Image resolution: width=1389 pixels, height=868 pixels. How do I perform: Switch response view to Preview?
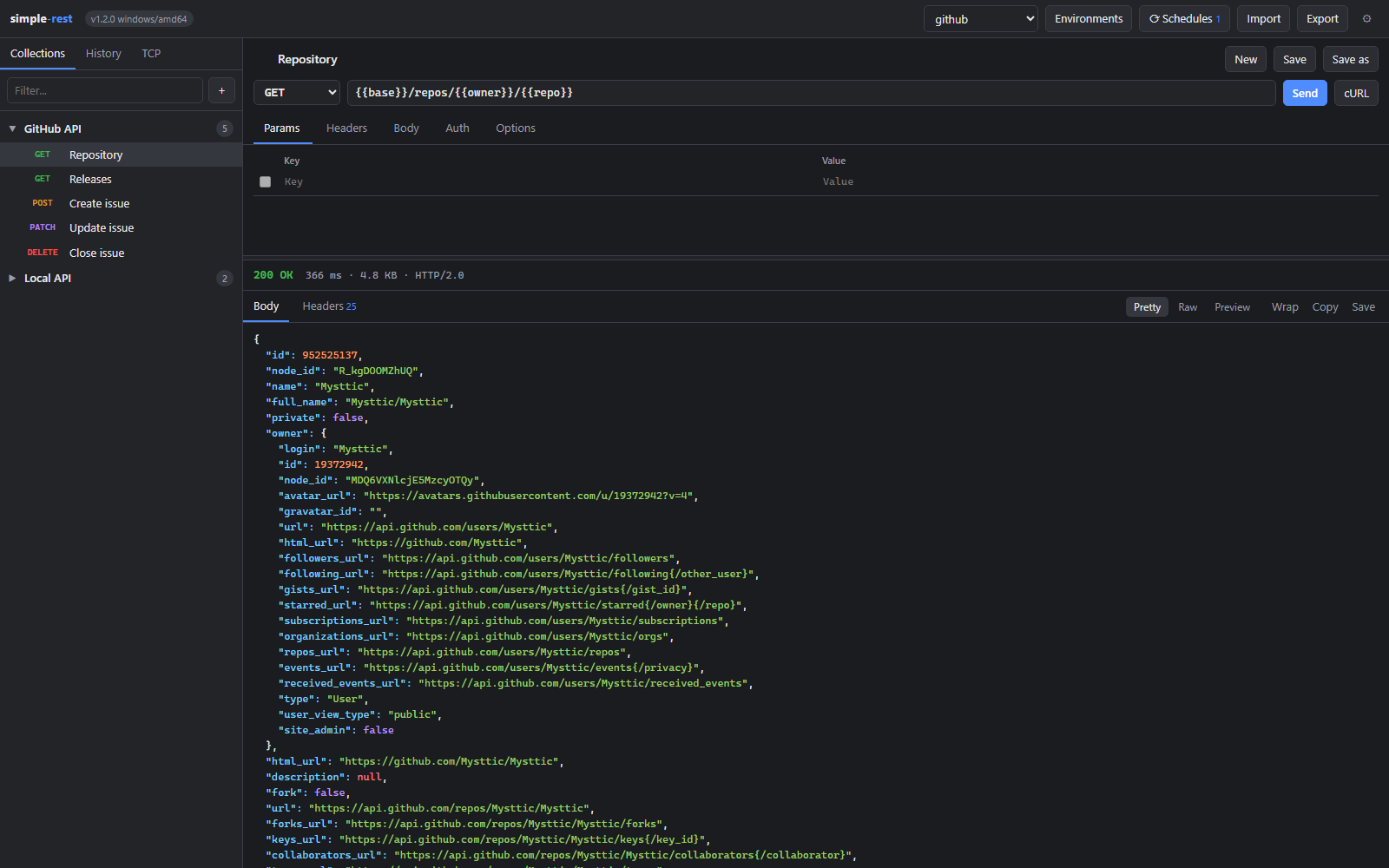(1232, 307)
